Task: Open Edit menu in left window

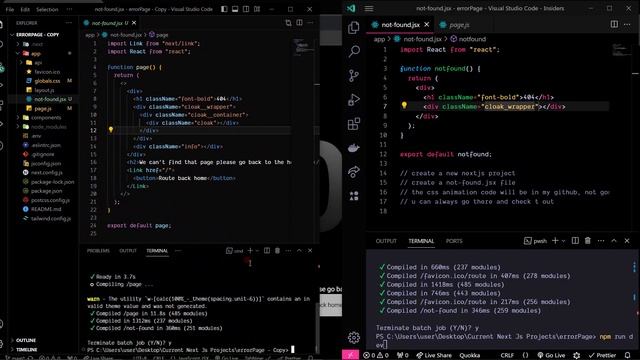Action: coord(25,9)
